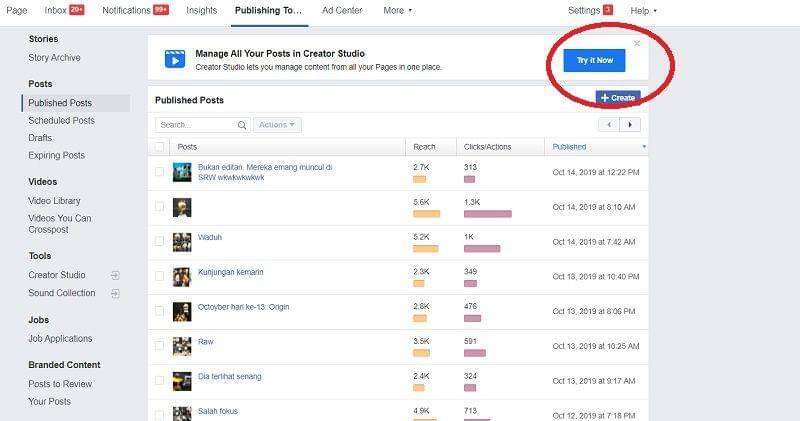Open thumbnail of Waduh post
The width and height of the screenshot is (800, 421).
[182, 242]
